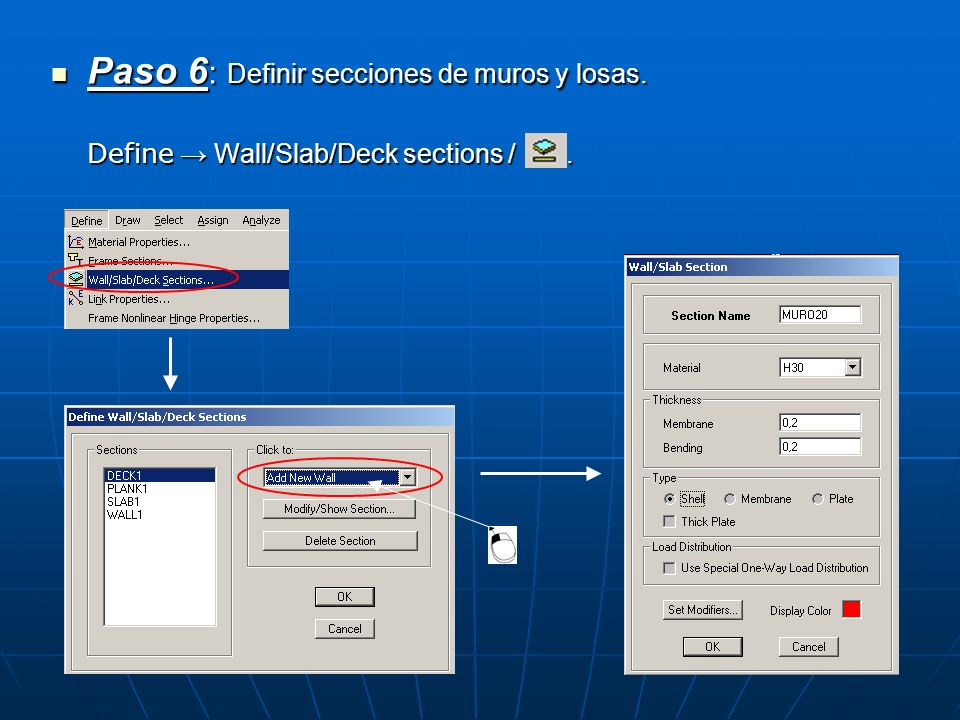The width and height of the screenshot is (960, 720).
Task: Open the Select menu
Action: pyautogui.click(x=168, y=220)
